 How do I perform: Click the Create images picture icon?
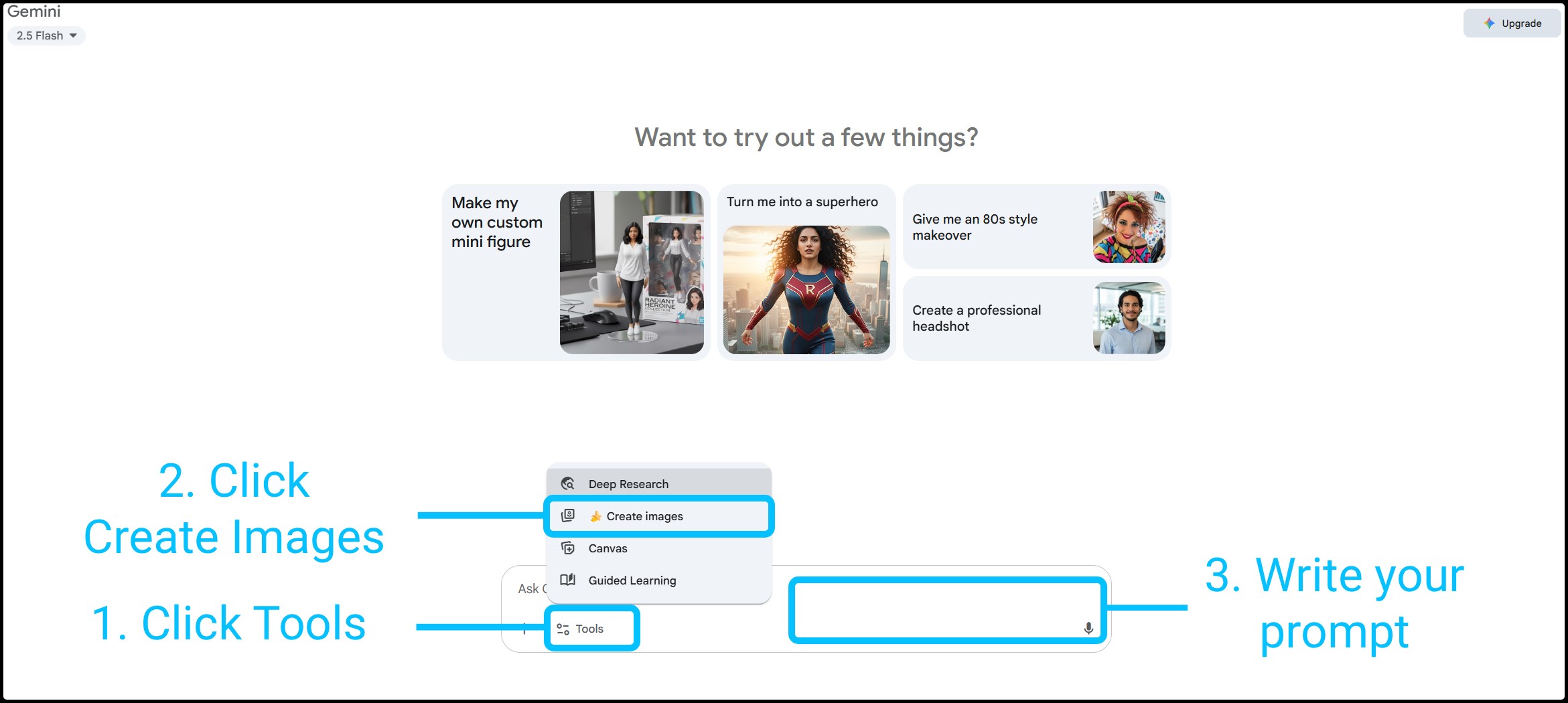[568, 516]
